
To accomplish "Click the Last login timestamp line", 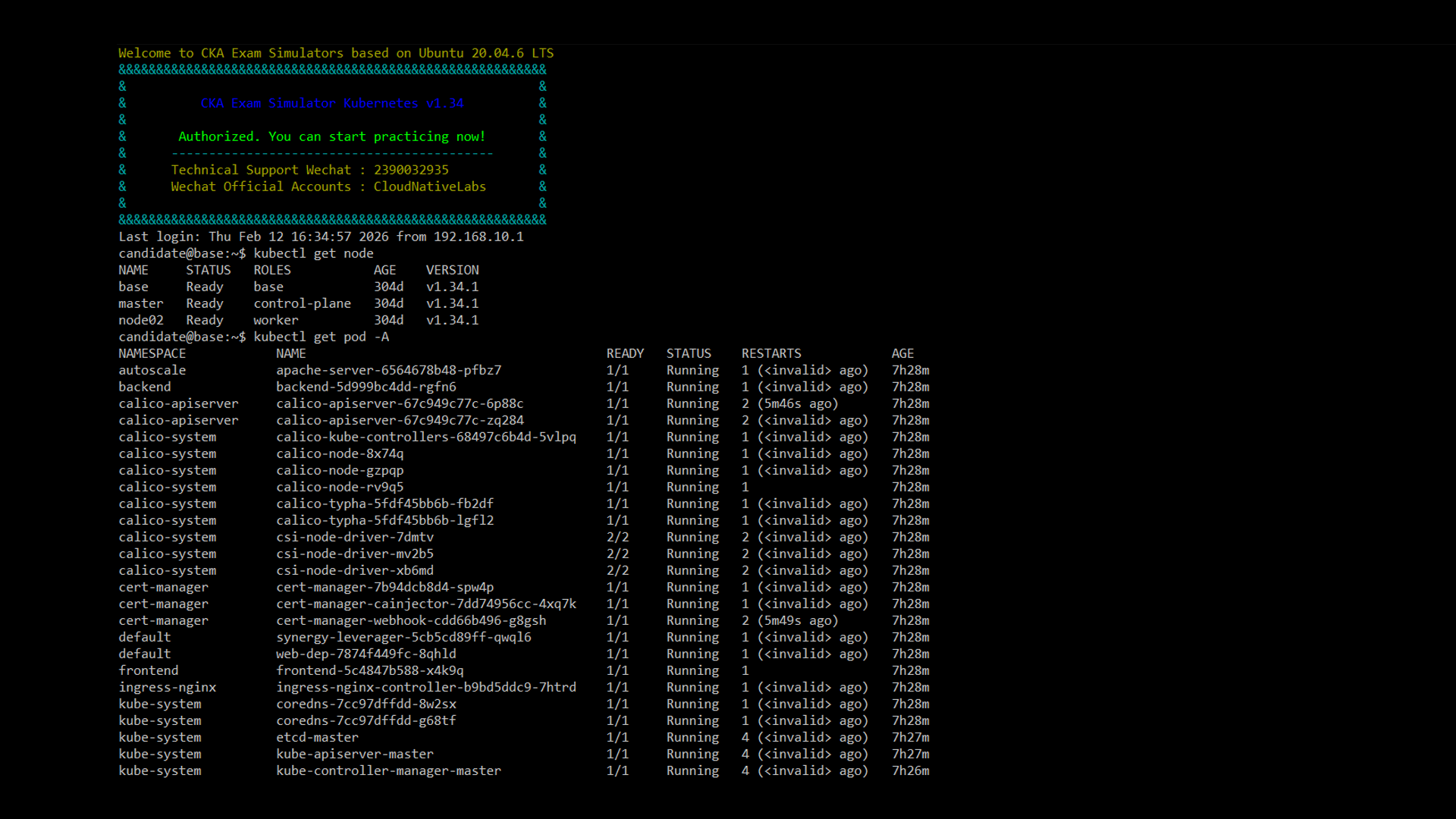I will point(321,237).
